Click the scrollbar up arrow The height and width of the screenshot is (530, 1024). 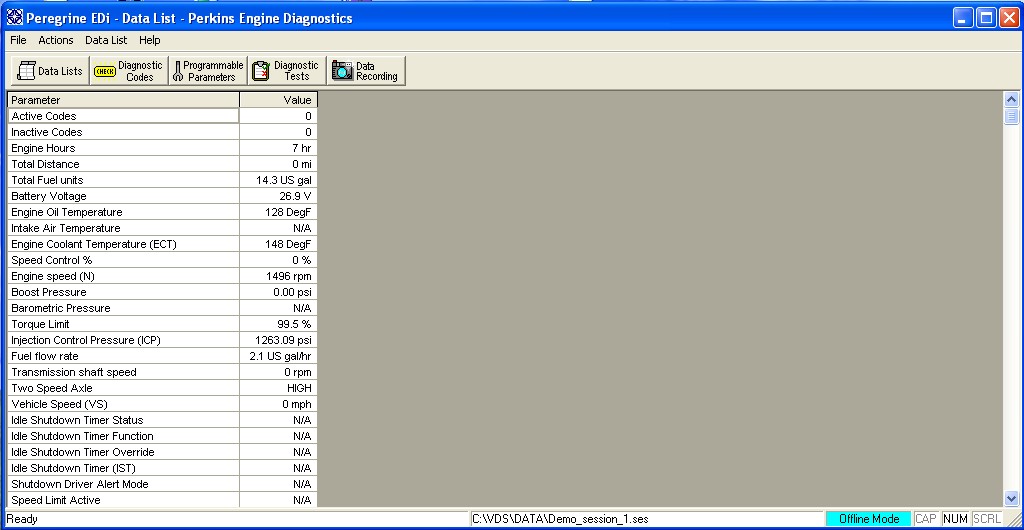pyautogui.click(x=1011, y=100)
